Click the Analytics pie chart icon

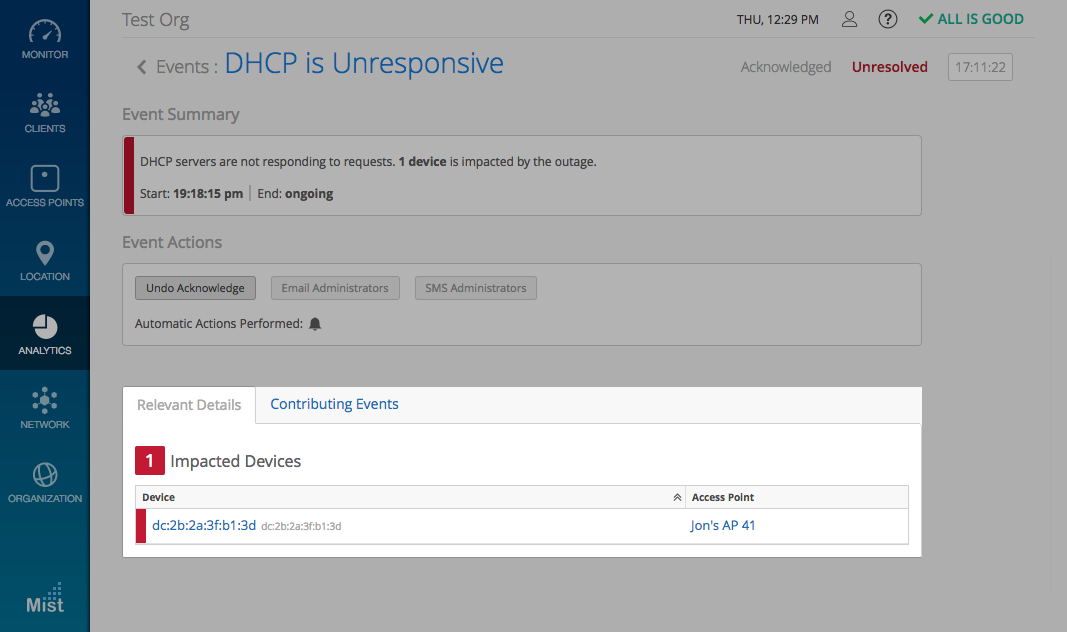point(44,327)
